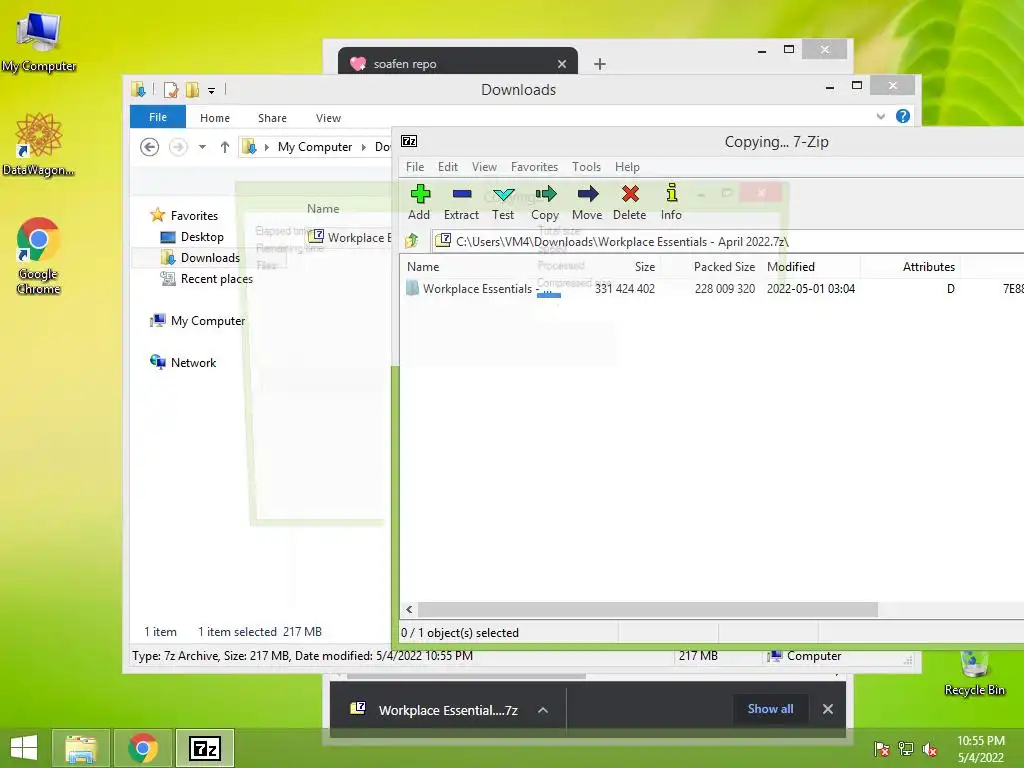Open the View ribbon tab in Explorer
Image resolution: width=1024 pixels, height=768 pixels.
tap(328, 118)
